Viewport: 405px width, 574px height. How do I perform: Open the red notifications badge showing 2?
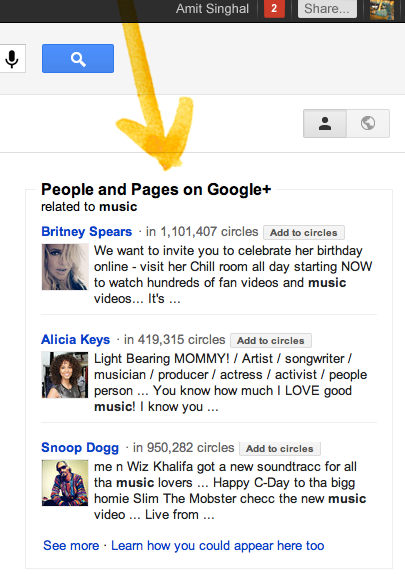coord(274,8)
